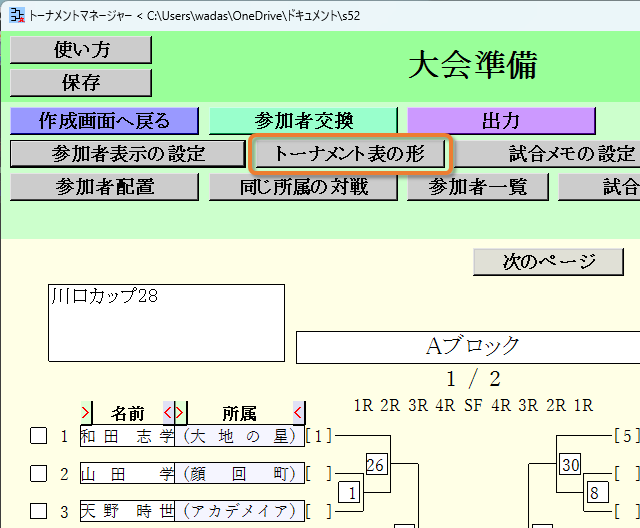The width and height of the screenshot is (640, 528).
Task: Click red left arrow right of 名前 header
Action: tap(168, 413)
